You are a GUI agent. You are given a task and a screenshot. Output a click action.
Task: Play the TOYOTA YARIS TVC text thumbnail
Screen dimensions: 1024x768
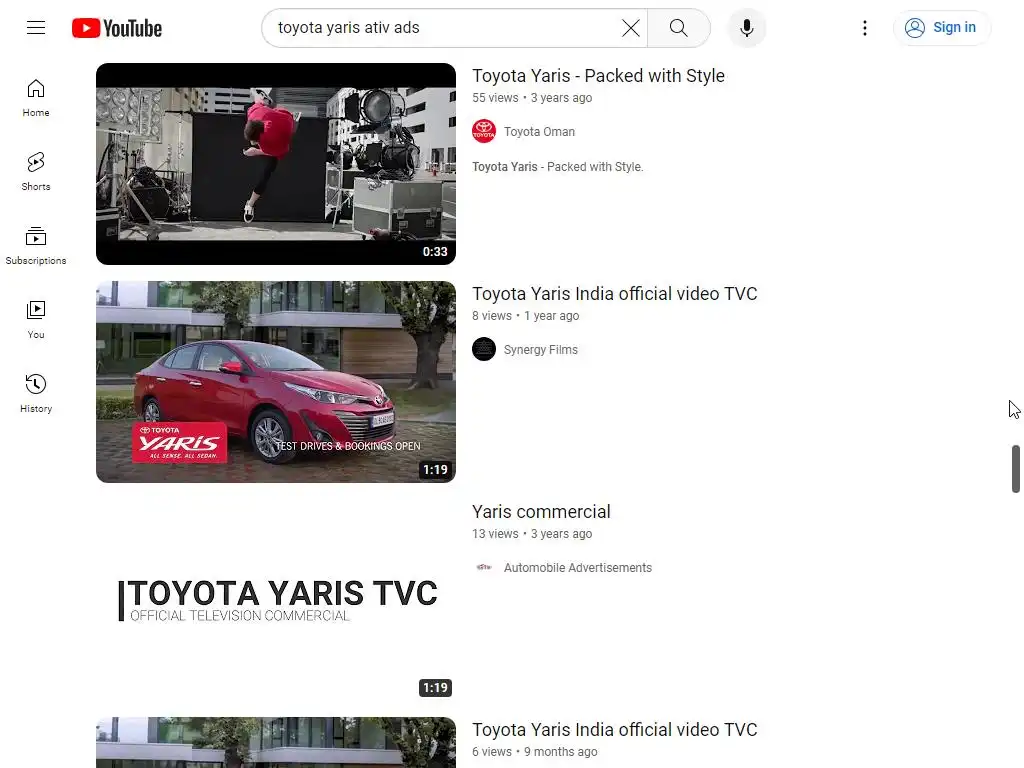pos(276,600)
